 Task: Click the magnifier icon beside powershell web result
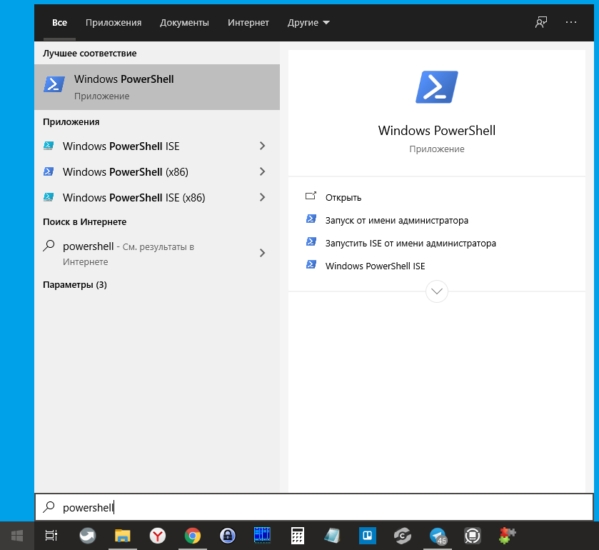49,246
